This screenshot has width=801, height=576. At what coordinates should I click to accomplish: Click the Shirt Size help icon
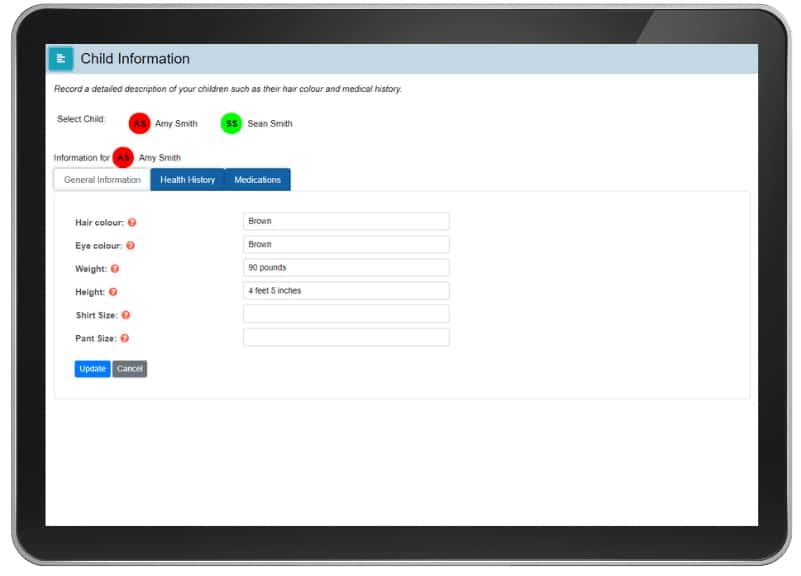[126, 315]
